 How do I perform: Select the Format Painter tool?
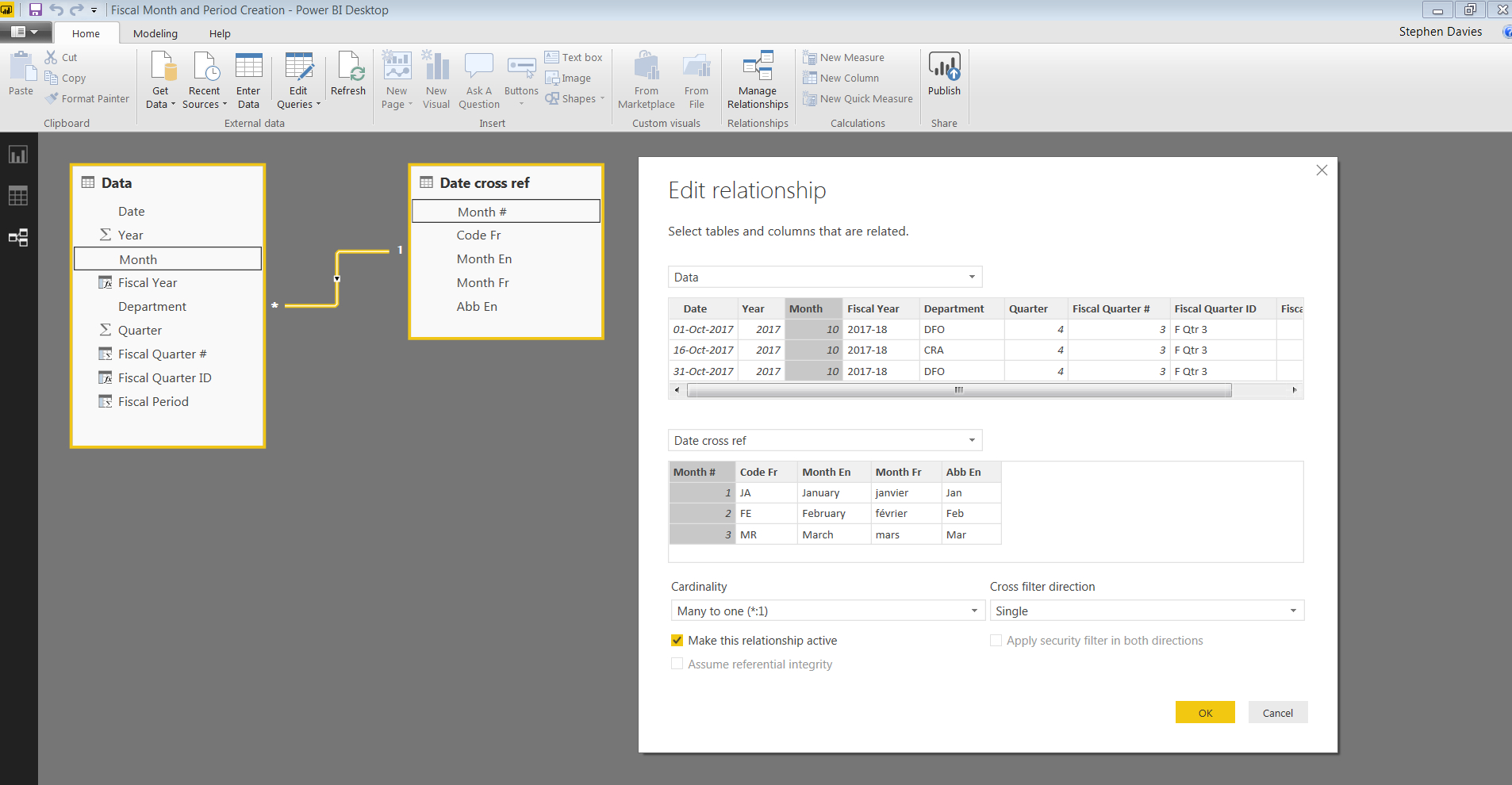(x=87, y=98)
